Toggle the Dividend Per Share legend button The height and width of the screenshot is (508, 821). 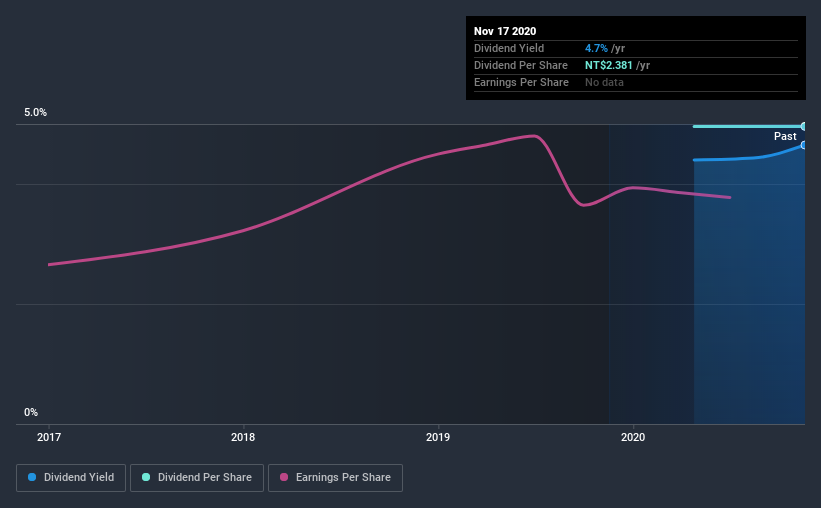coord(197,478)
